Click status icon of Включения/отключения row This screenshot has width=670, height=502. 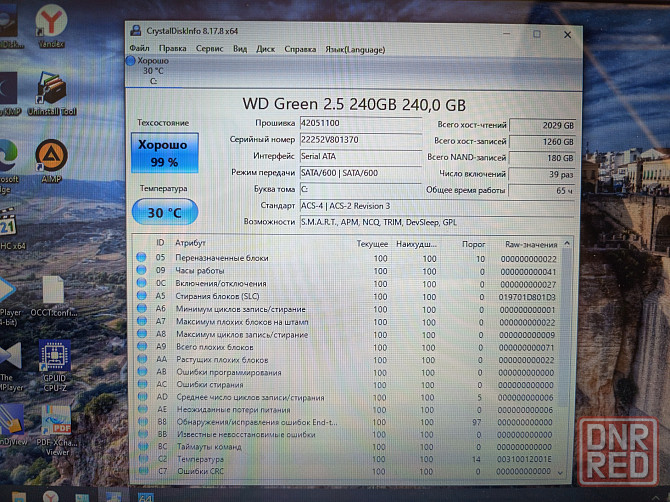(x=141, y=283)
